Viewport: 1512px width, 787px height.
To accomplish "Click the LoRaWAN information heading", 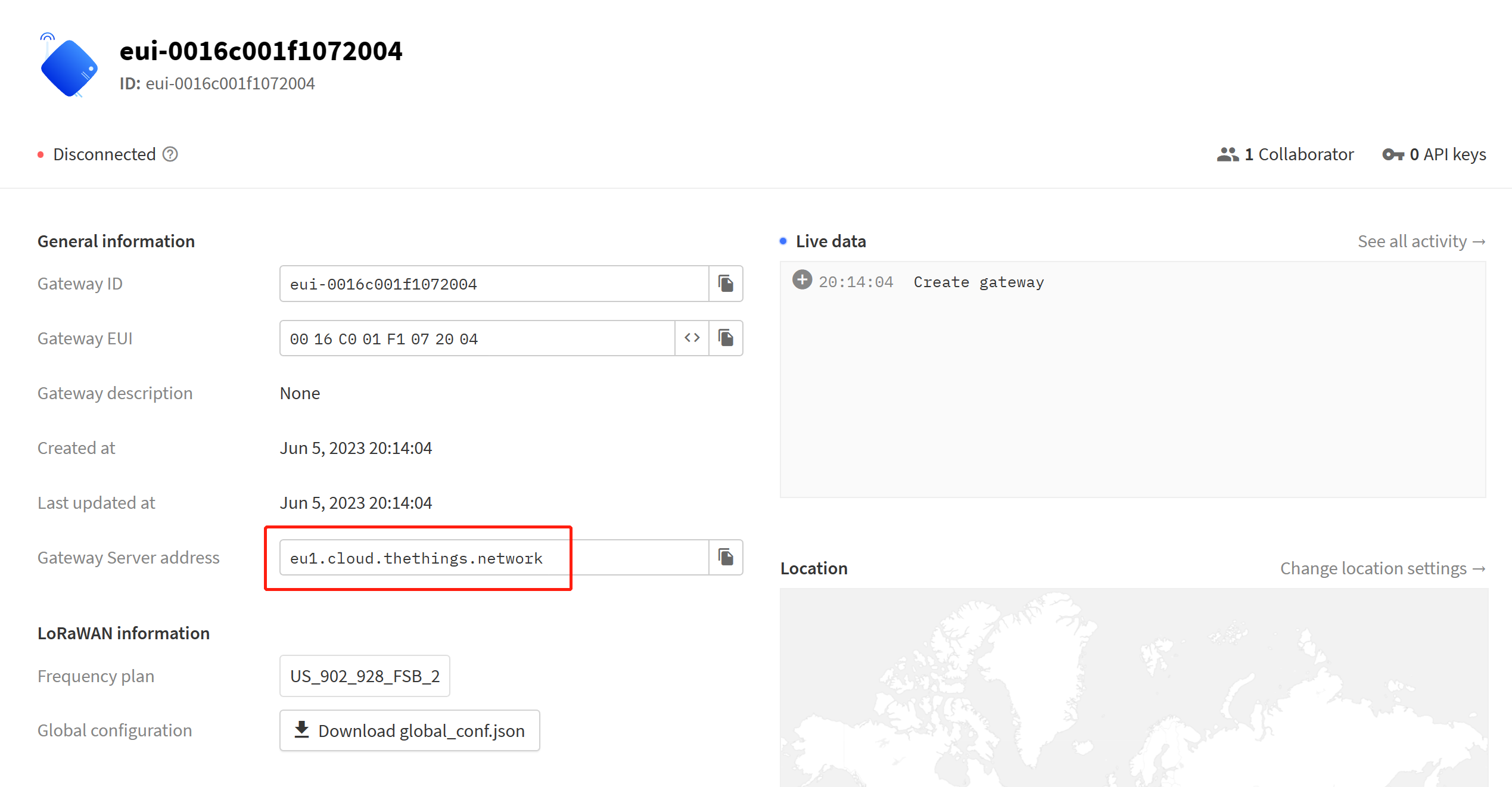I will coord(123,633).
